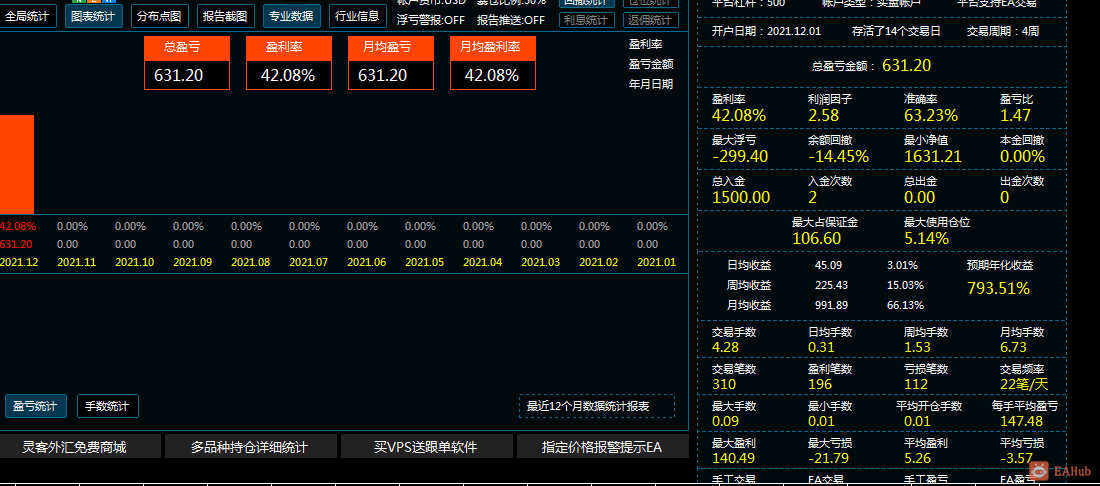Click 买VPS送跟单软件 button
Image resolution: width=1100 pixels, height=486 pixels.
pyautogui.click(x=427, y=446)
